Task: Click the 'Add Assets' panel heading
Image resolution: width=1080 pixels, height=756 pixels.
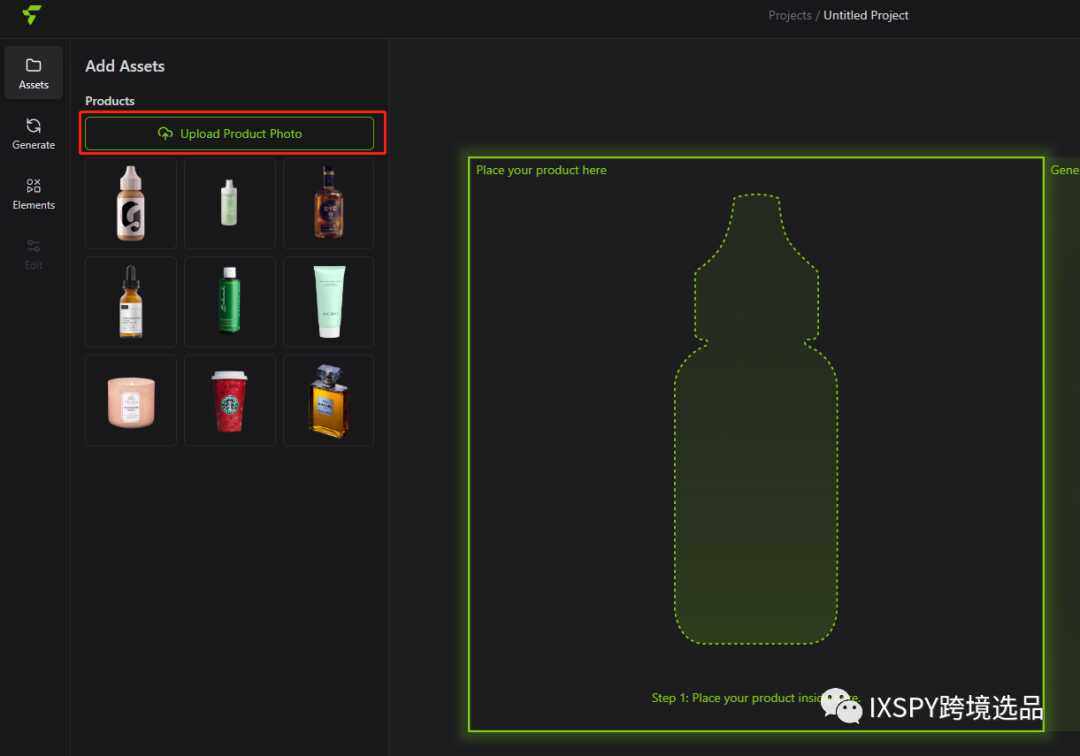Action: (125, 66)
